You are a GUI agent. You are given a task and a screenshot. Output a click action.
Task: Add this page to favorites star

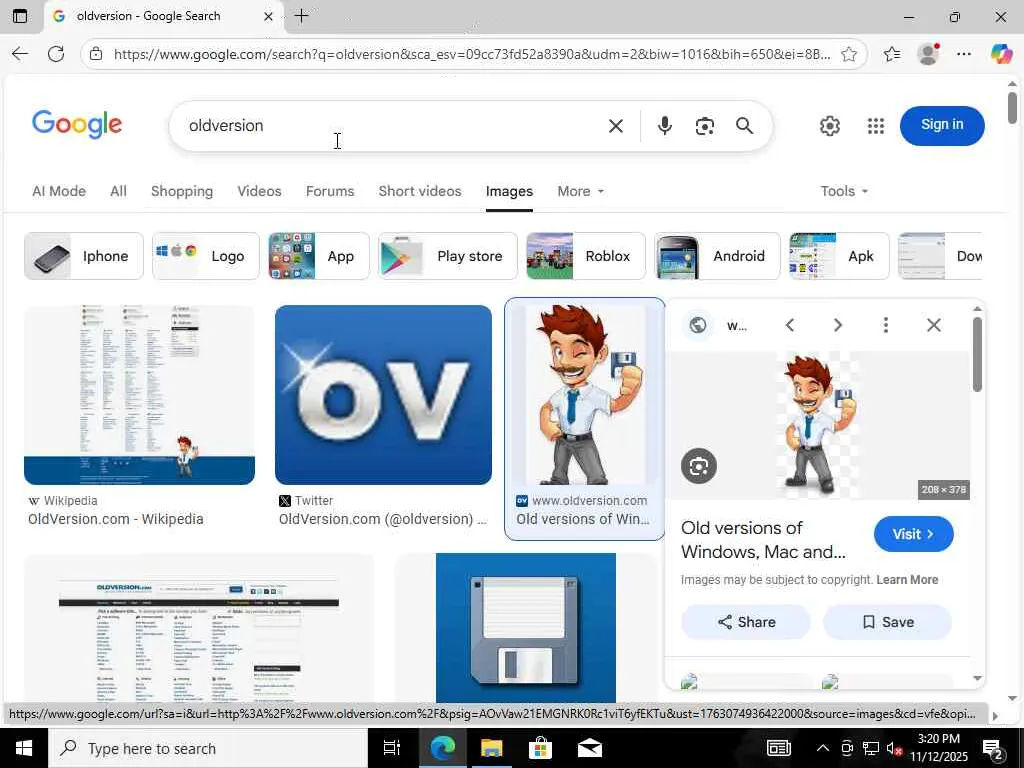(848, 54)
